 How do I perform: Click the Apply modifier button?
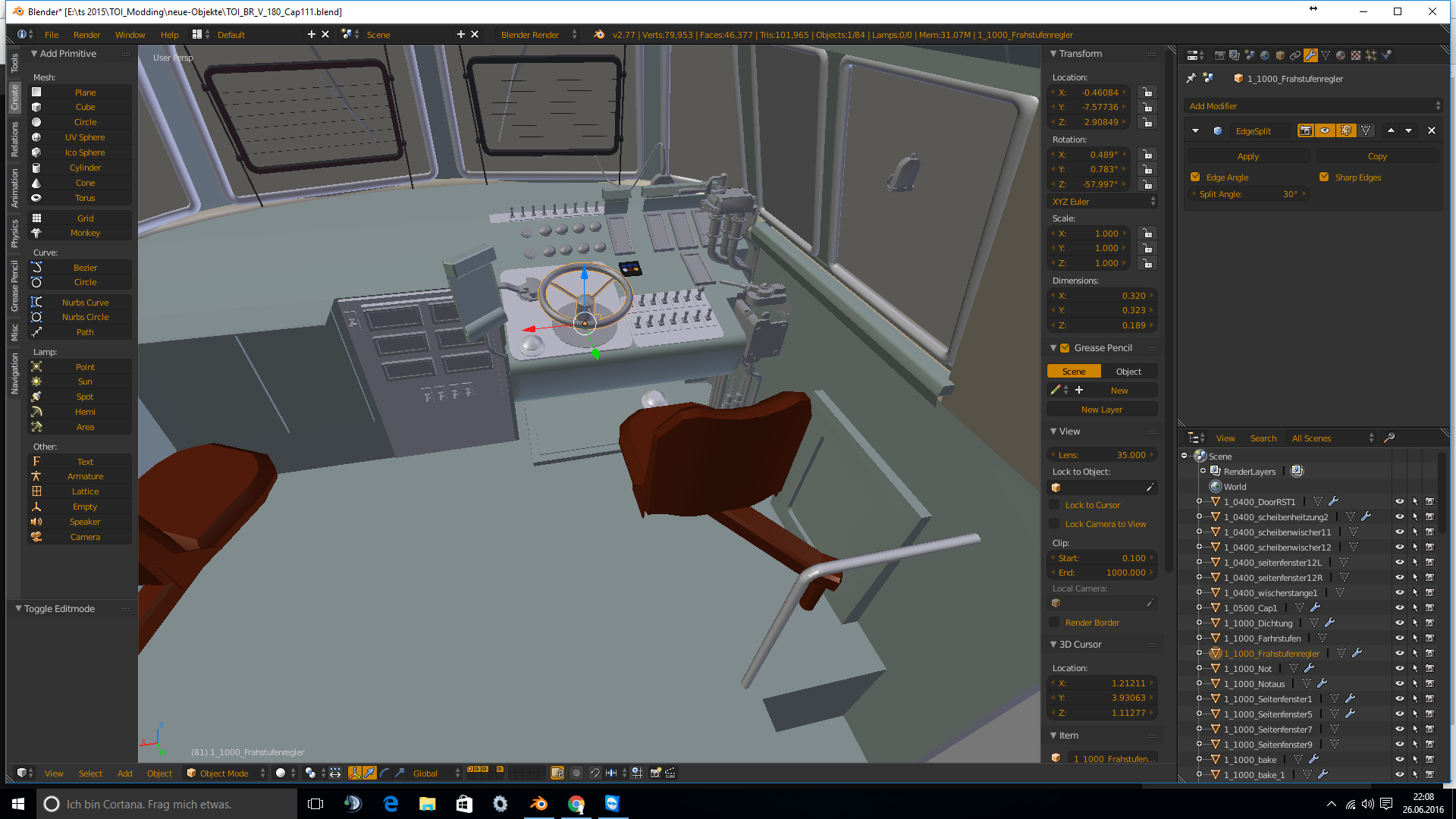(1247, 156)
